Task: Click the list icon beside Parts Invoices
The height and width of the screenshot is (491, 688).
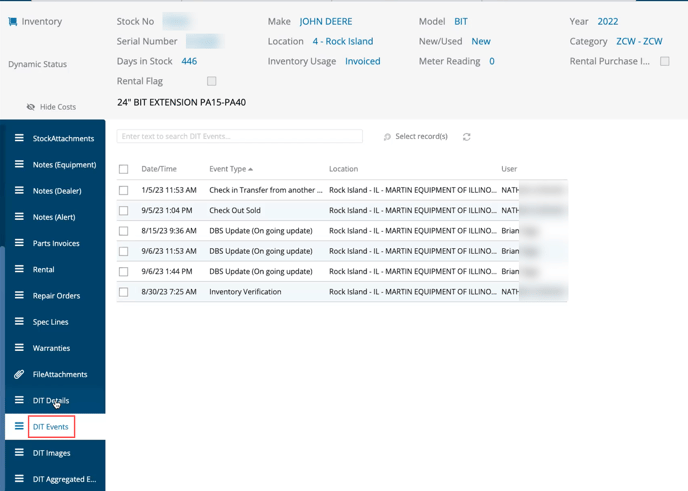Action: click(19, 243)
